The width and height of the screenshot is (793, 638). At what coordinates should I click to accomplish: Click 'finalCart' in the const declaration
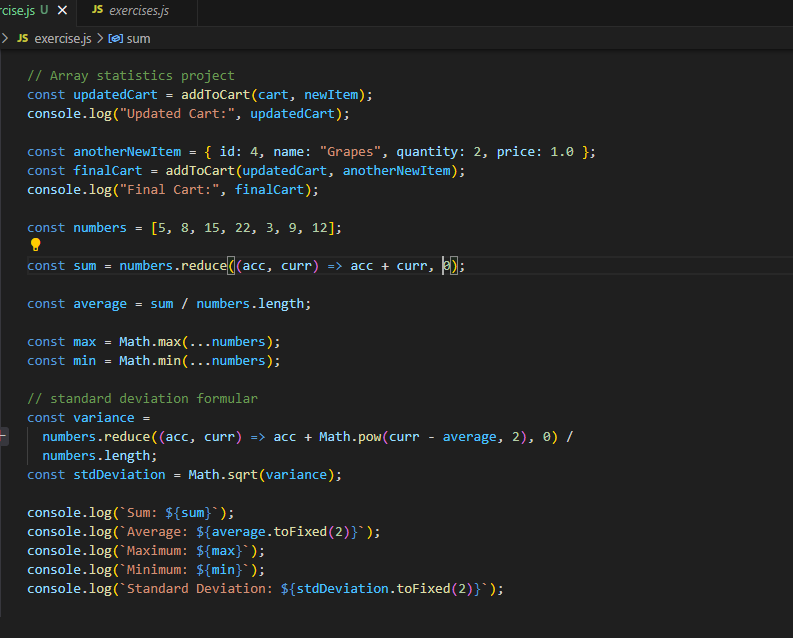coord(108,170)
